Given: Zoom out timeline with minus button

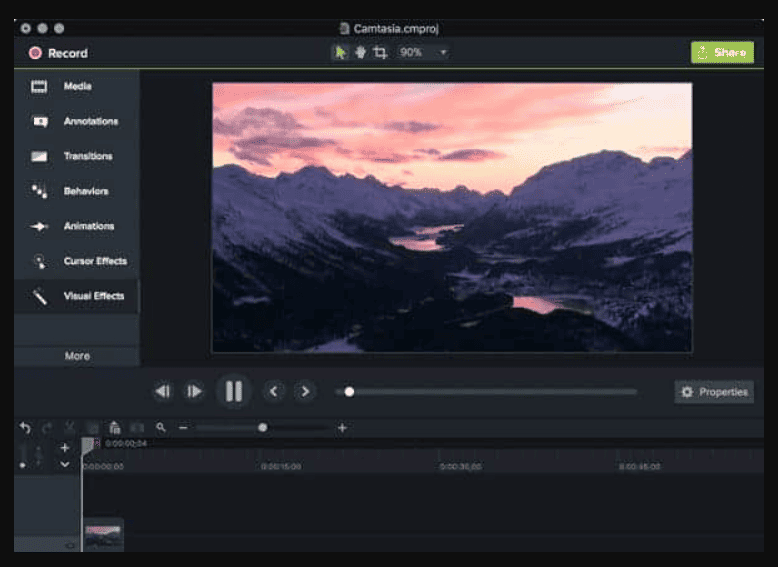Looking at the screenshot, I should coord(183,428).
